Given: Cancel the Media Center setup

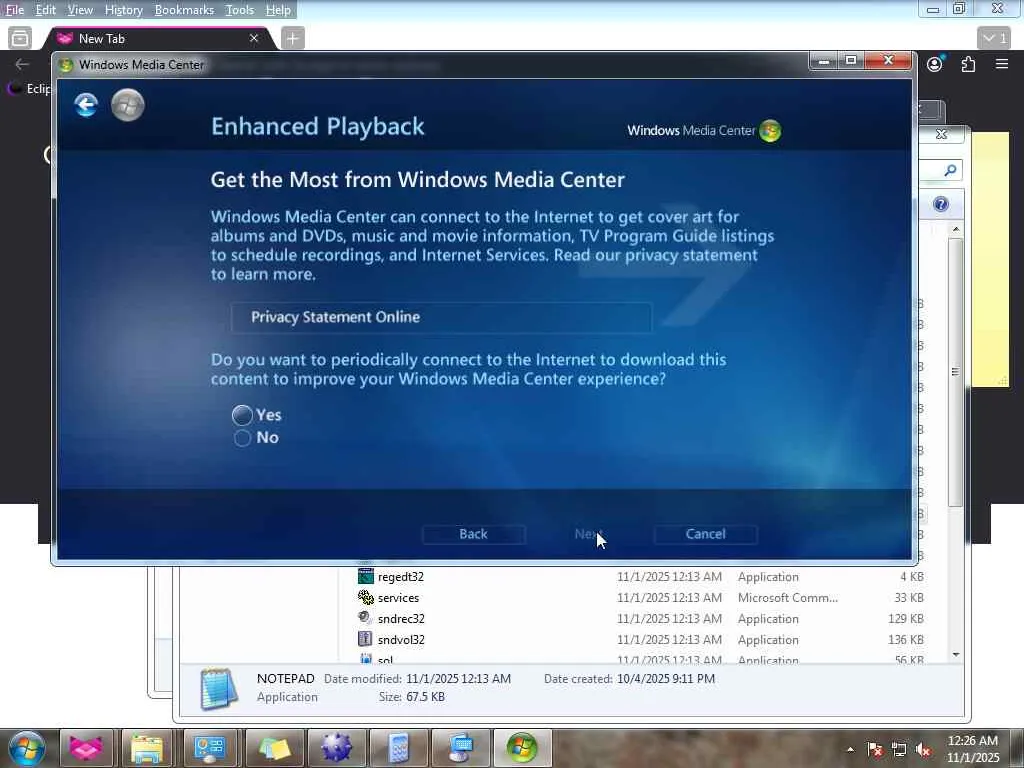Looking at the screenshot, I should [x=705, y=534].
